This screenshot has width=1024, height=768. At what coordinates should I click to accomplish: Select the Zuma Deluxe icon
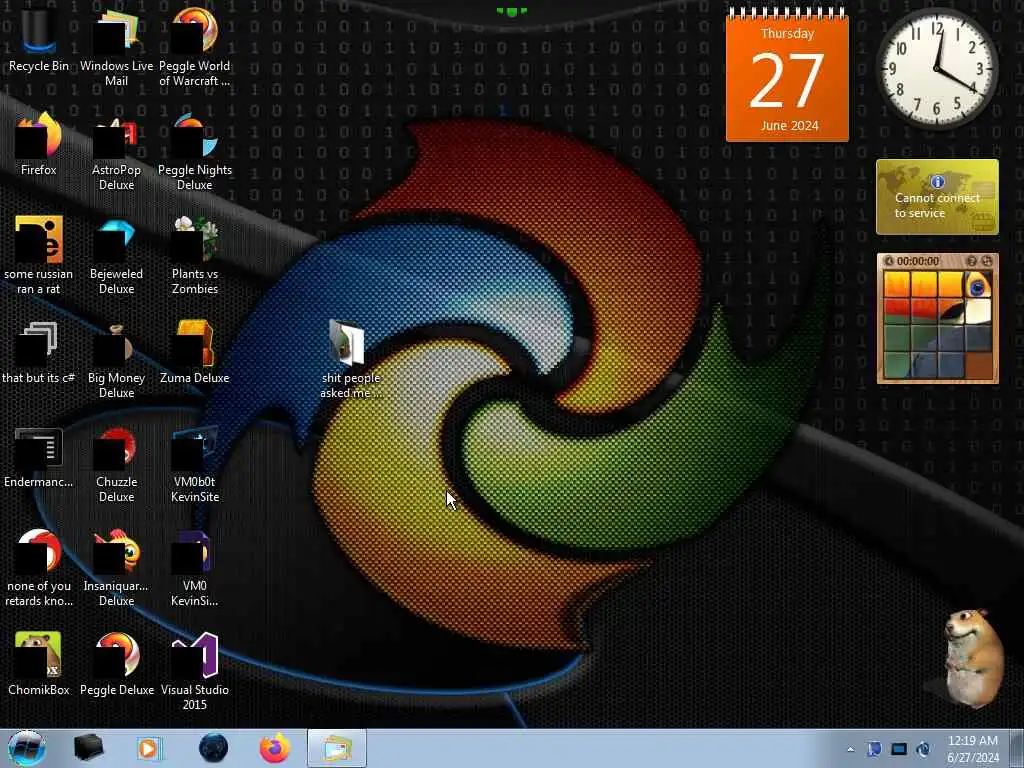[195, 353]
